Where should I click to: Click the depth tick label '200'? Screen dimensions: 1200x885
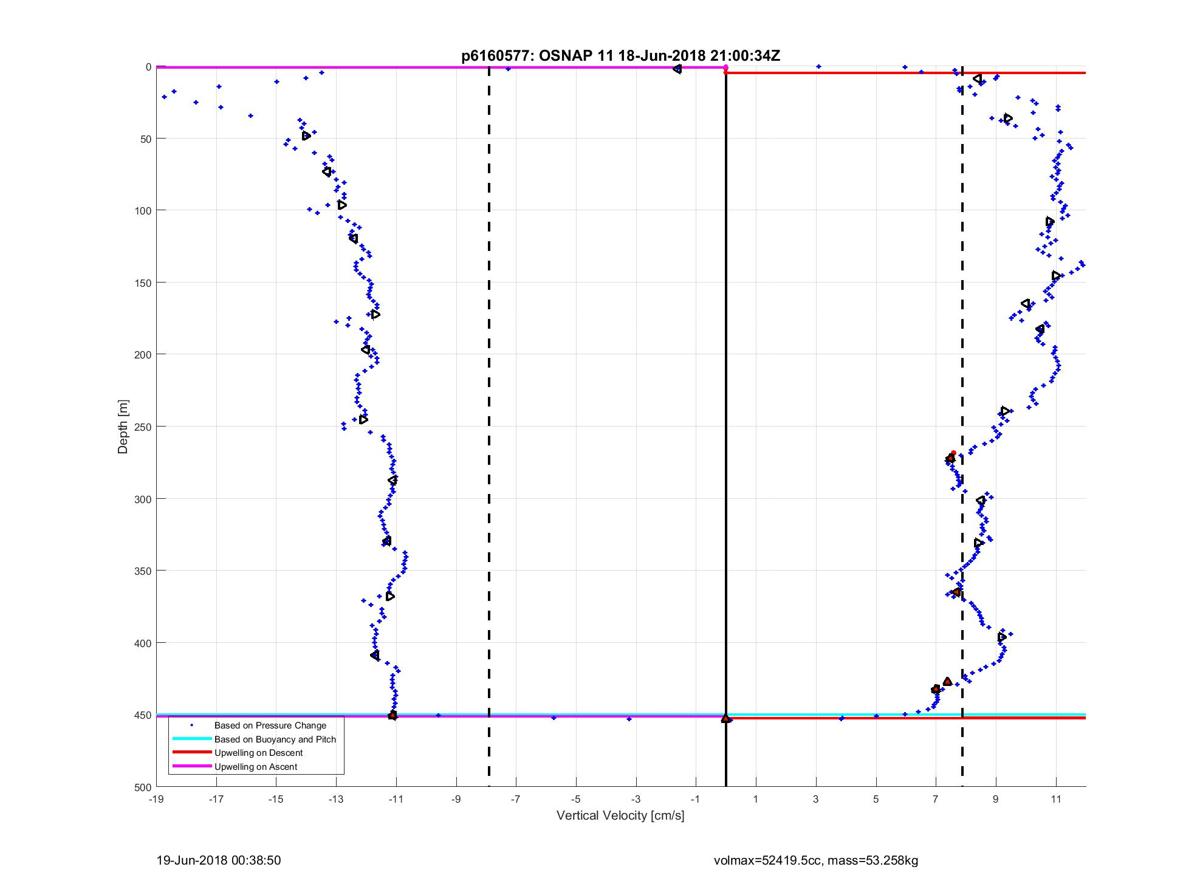point(142,355)
